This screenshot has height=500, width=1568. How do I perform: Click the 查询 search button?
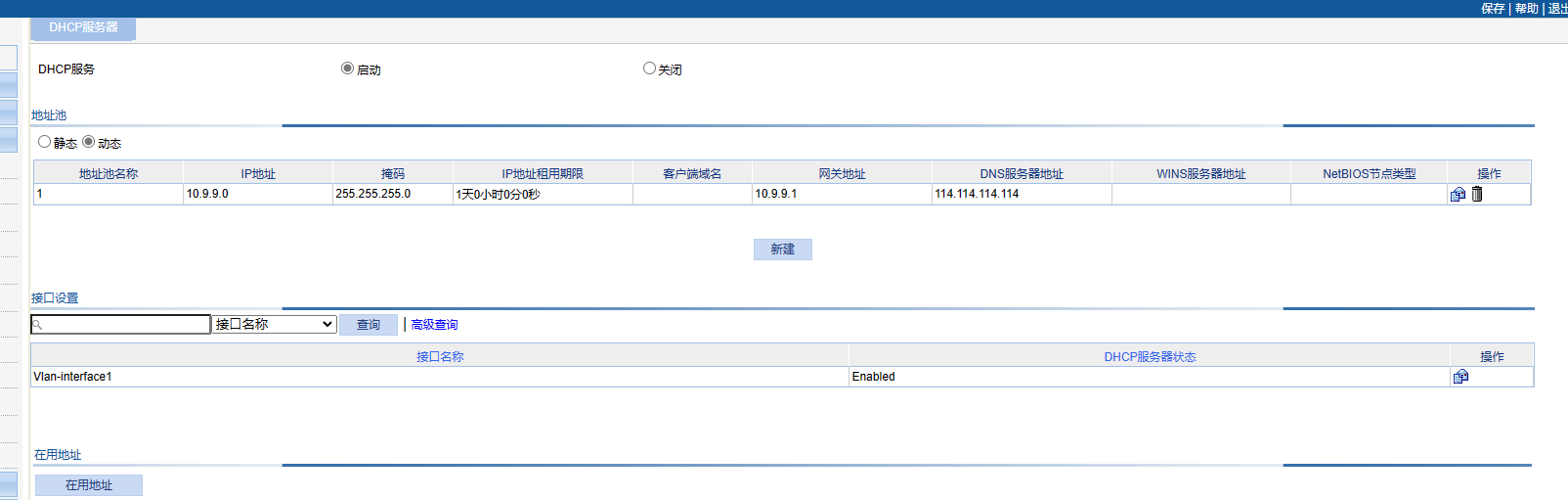(369, 325)
